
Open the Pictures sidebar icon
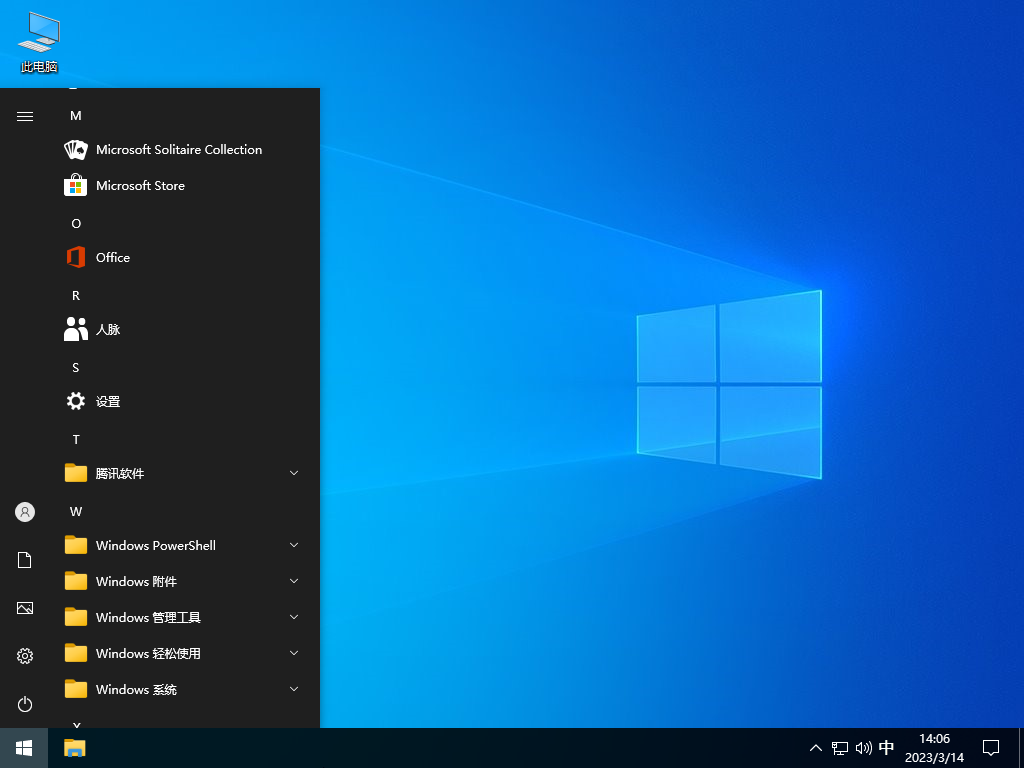click(x=25, y=608)
